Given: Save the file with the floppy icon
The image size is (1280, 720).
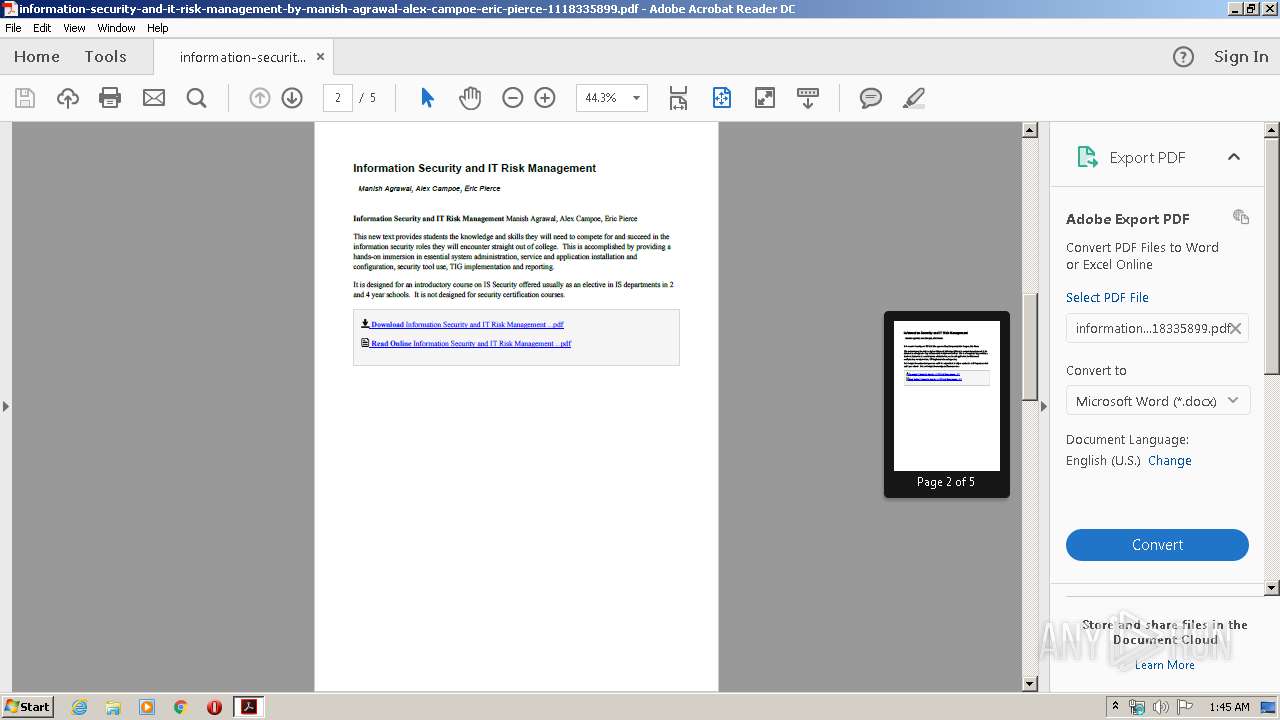Looking at the screenshot, I should point(25,98).
